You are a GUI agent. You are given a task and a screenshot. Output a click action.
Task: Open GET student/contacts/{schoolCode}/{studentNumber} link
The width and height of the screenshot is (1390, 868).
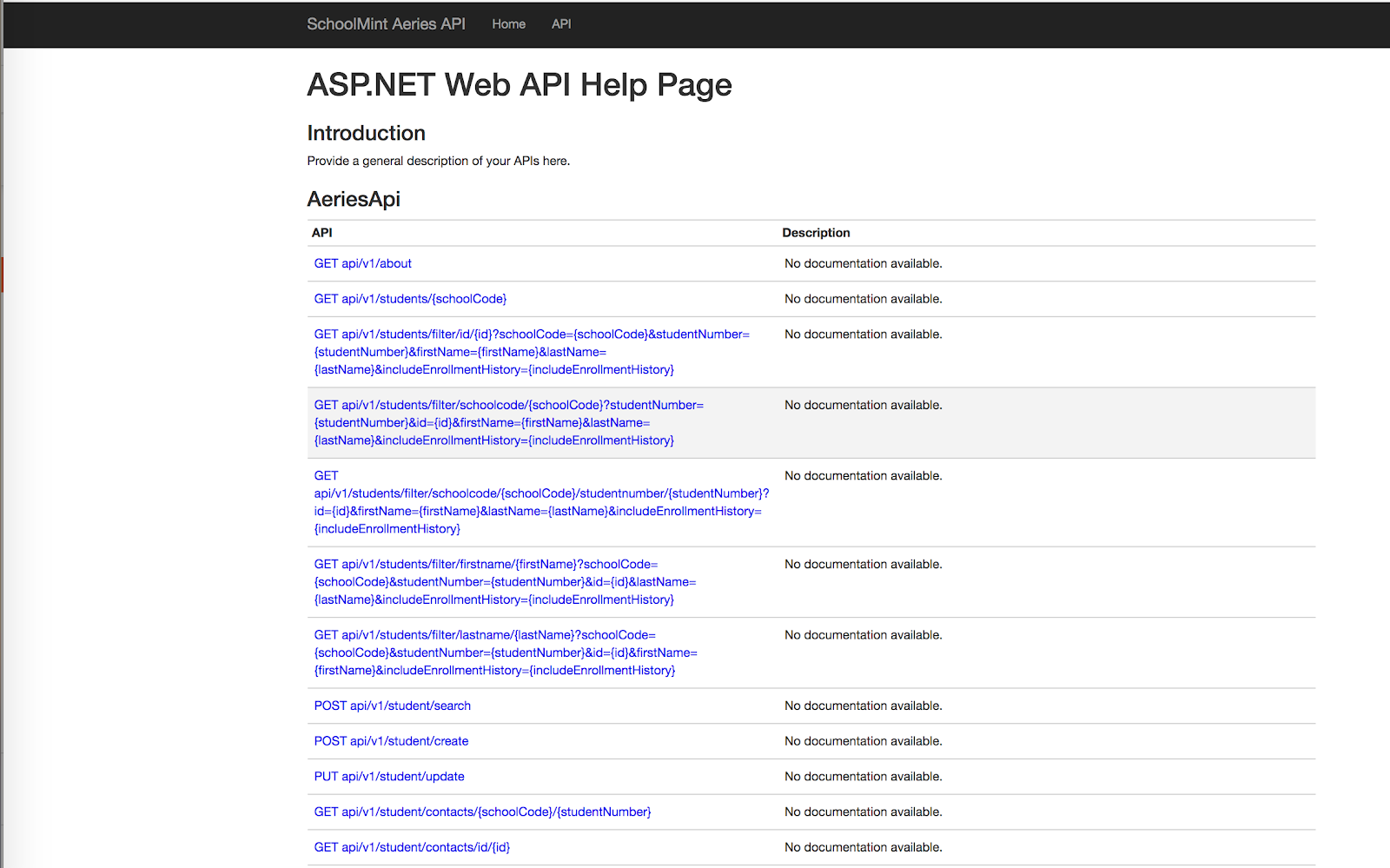[x=482, y=812]
